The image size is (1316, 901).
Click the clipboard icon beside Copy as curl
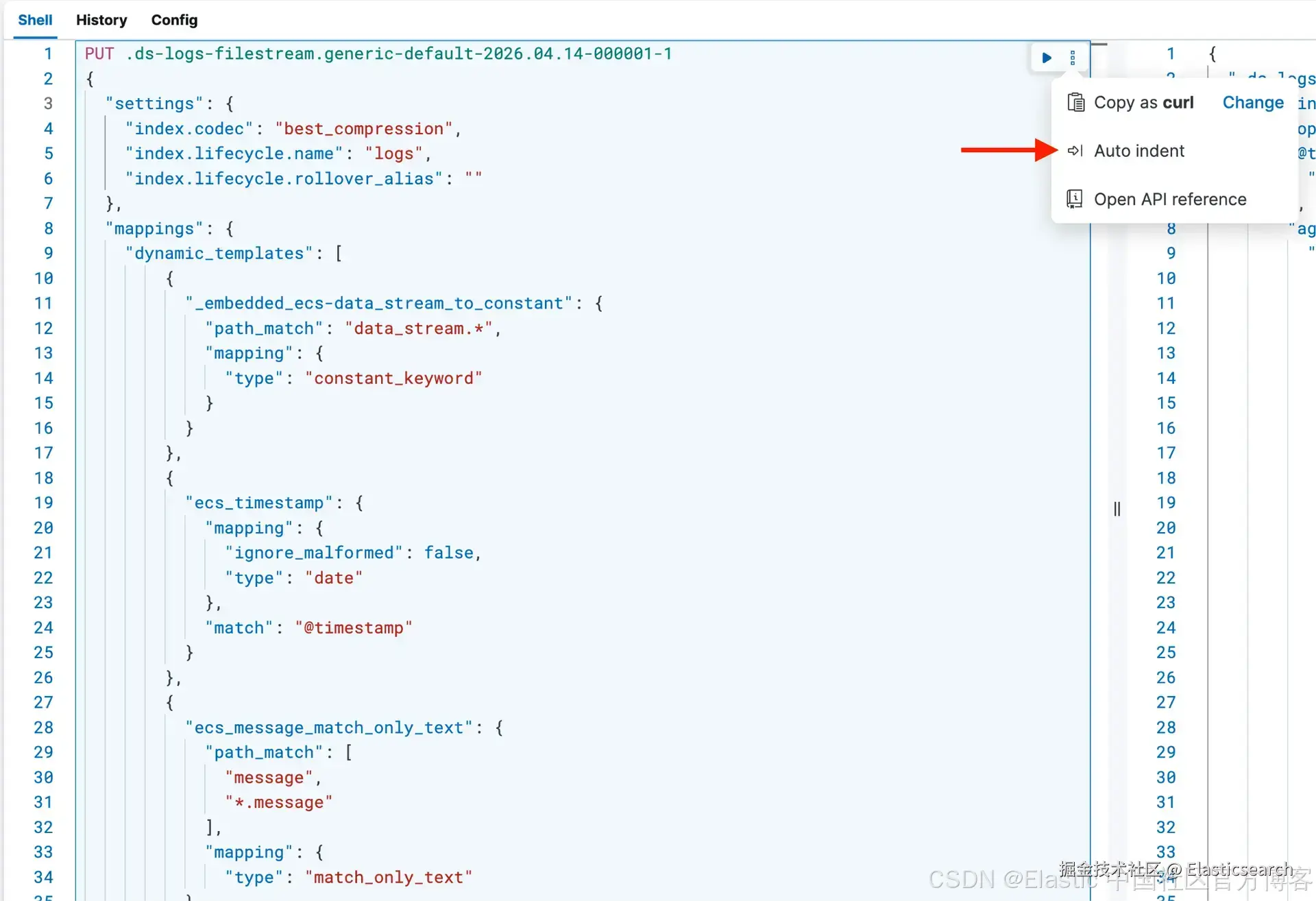(x=1075, y=103)
